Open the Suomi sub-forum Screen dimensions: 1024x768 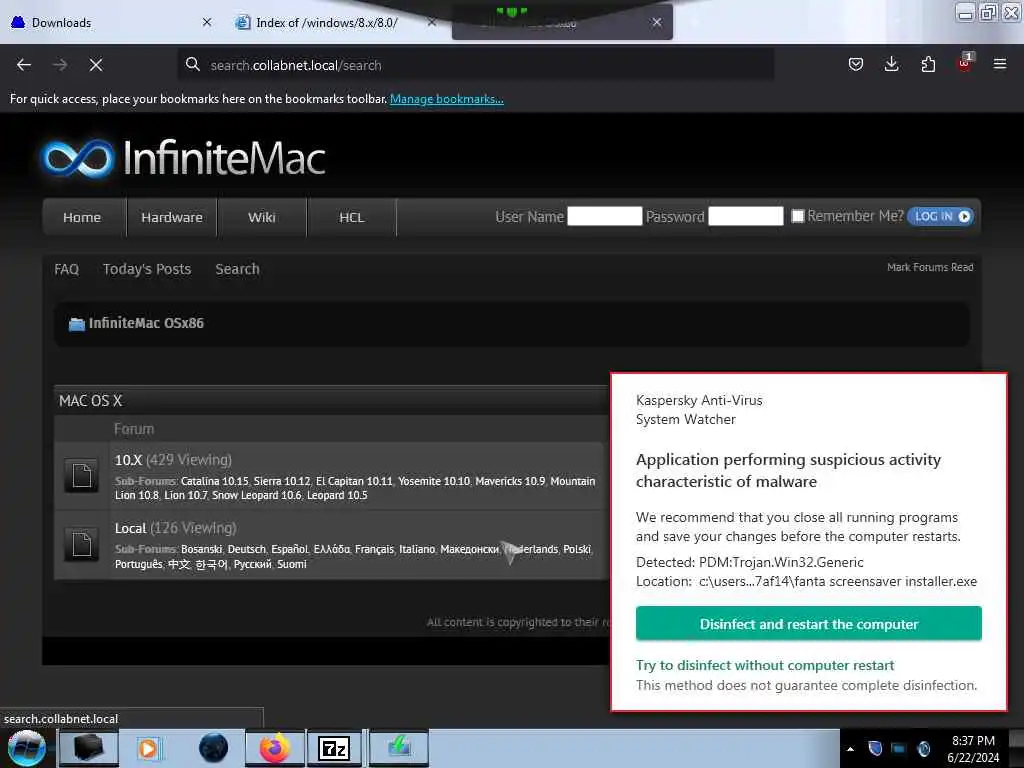[291, 564]
